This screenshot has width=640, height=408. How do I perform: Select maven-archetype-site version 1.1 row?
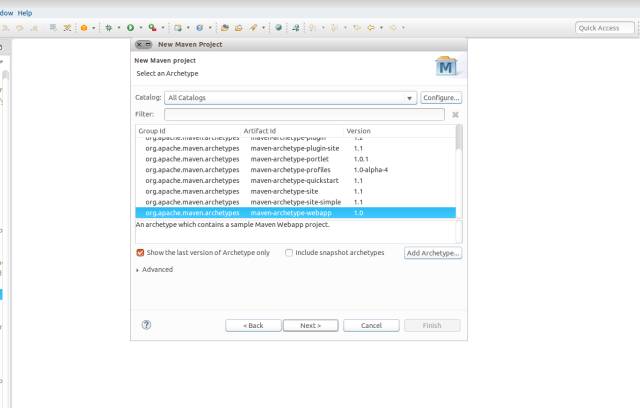click(x=296, y=191)
